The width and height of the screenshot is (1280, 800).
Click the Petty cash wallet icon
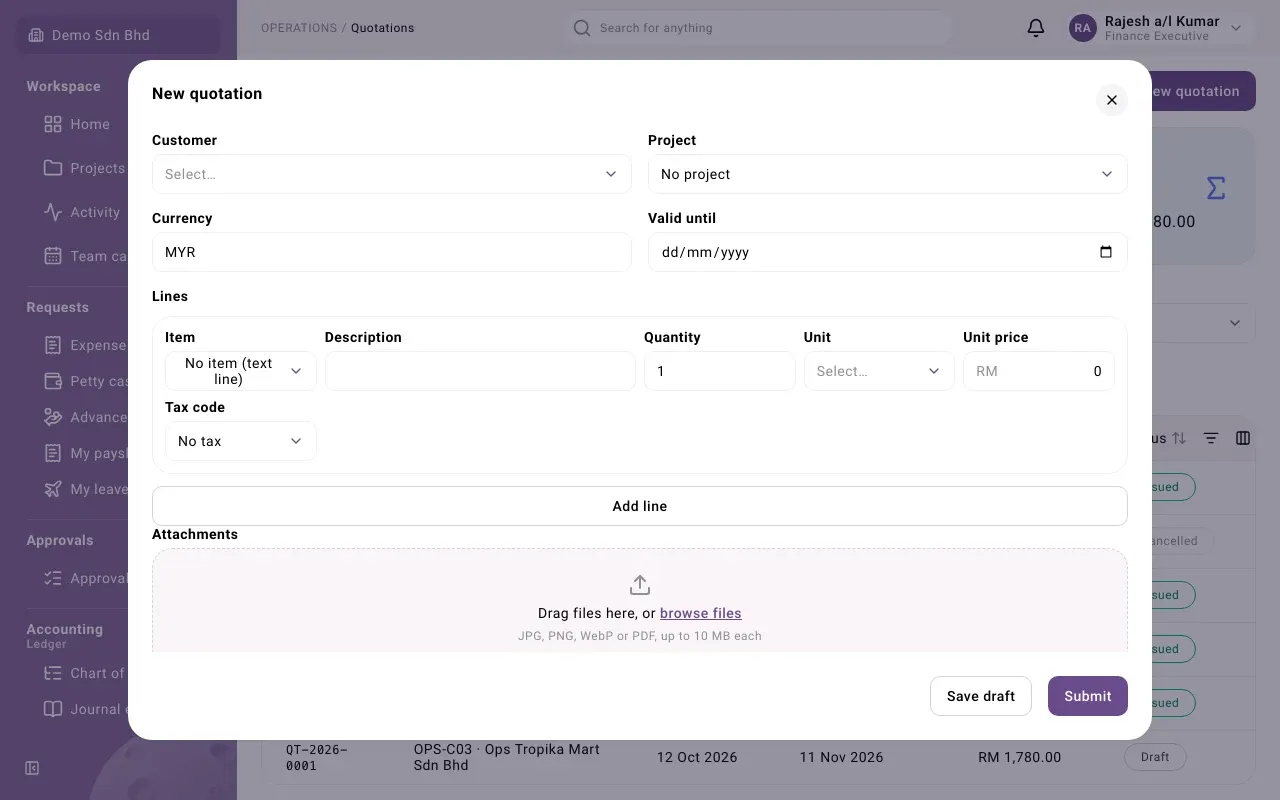click(53, 381)
